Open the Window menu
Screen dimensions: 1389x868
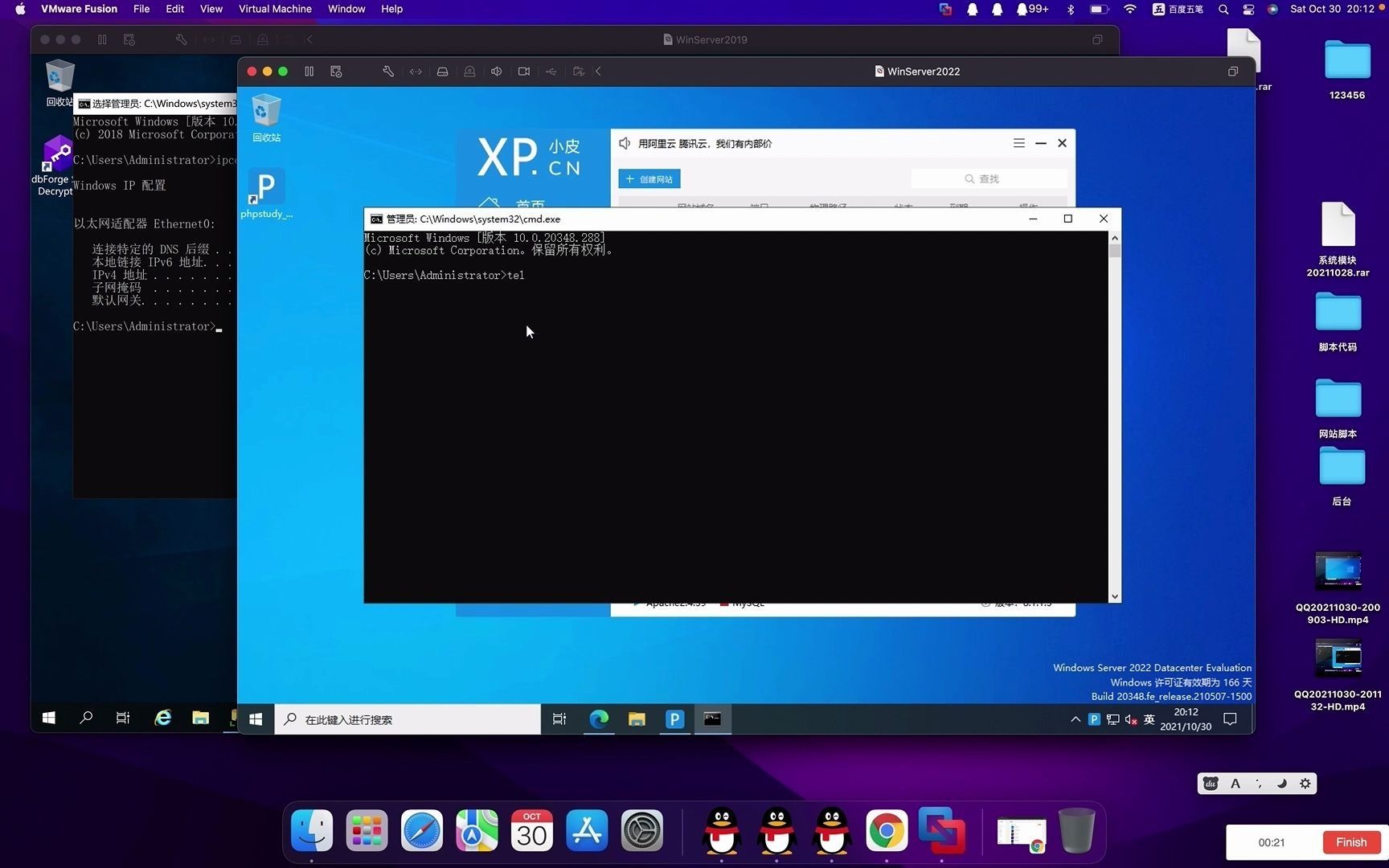click(346, 9)
